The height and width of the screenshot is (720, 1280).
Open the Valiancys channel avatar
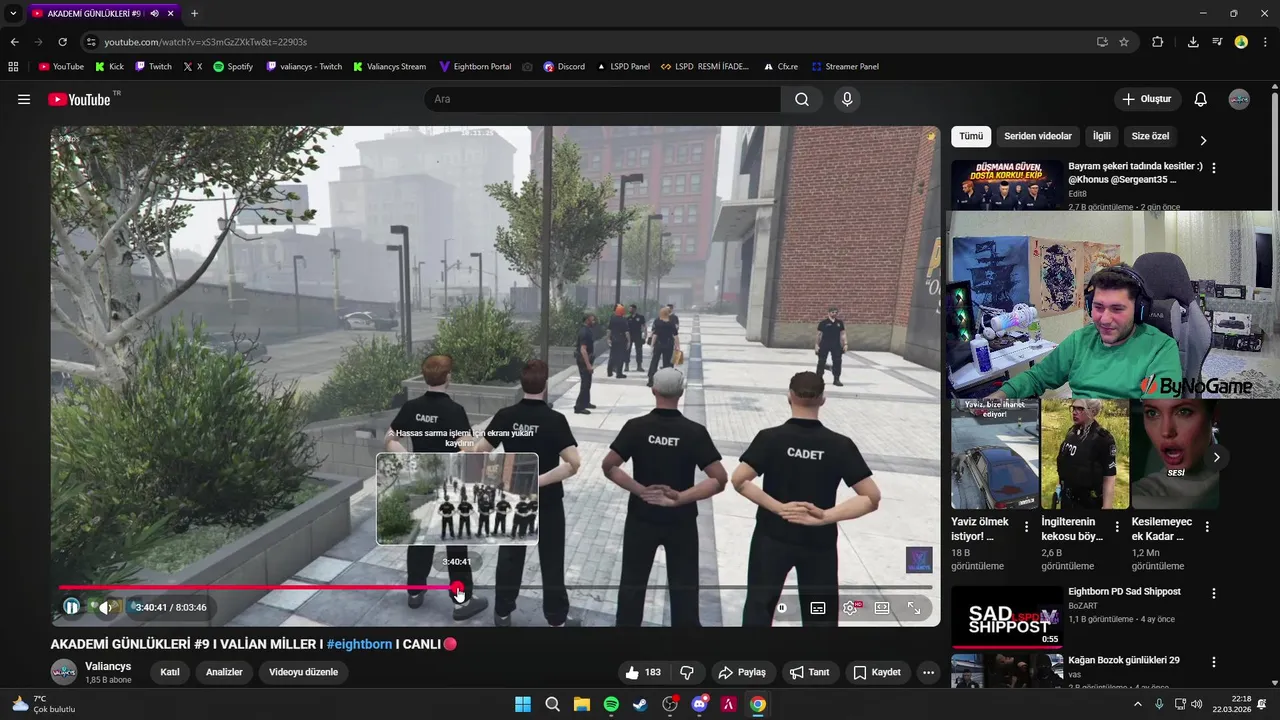point(64,672)
